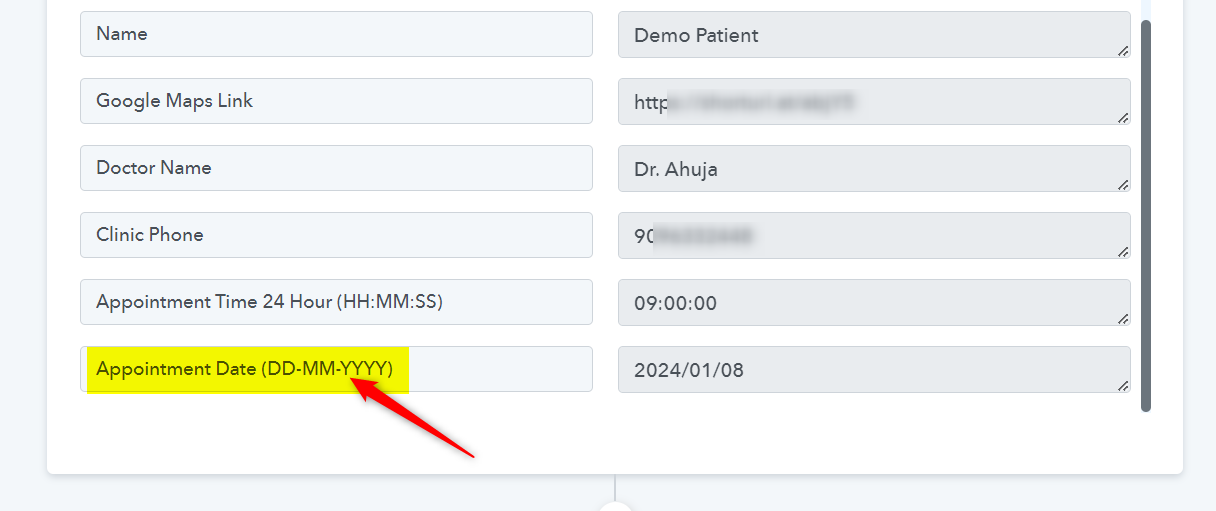Click the vertical scrollbar on the right

[x=1146, y=215]
